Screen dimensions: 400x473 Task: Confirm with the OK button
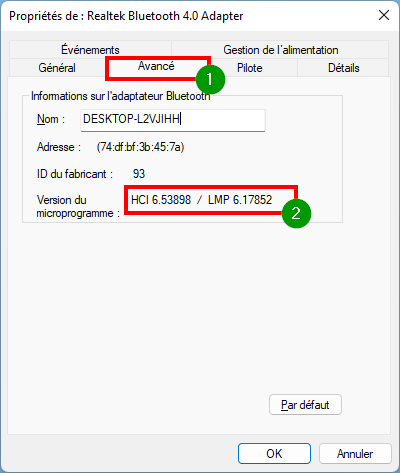[274, 453]
